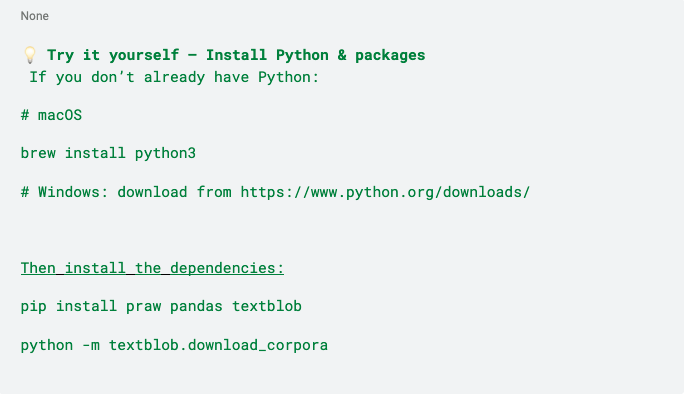
Task: Click 'Install Python' in the heading
Action: pos(267,55)
